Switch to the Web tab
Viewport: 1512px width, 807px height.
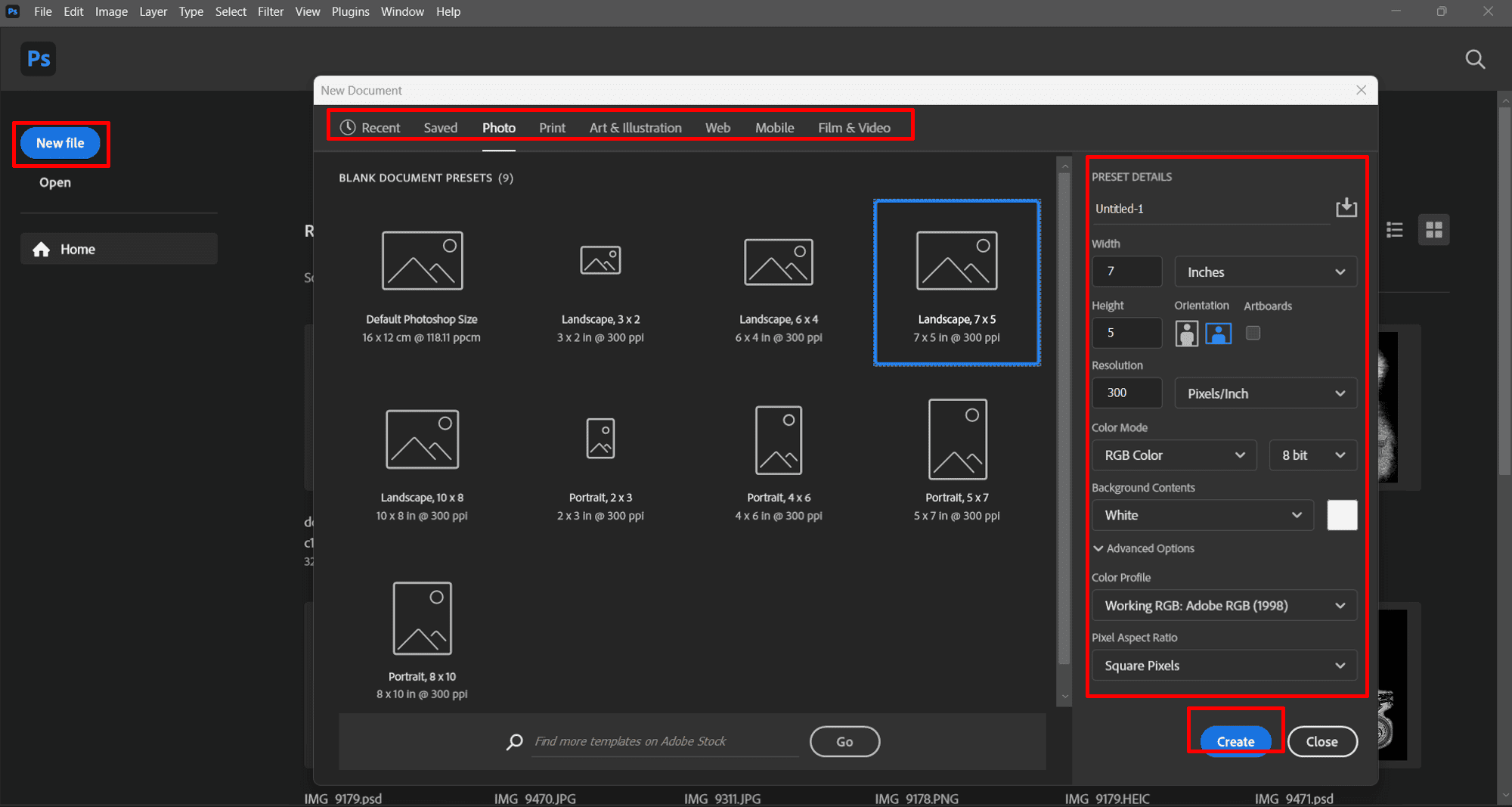[718, 128]
